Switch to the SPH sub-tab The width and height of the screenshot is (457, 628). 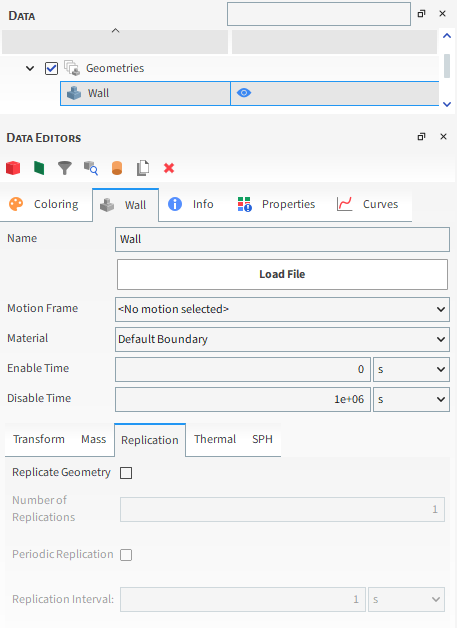[x=262, y=439]
